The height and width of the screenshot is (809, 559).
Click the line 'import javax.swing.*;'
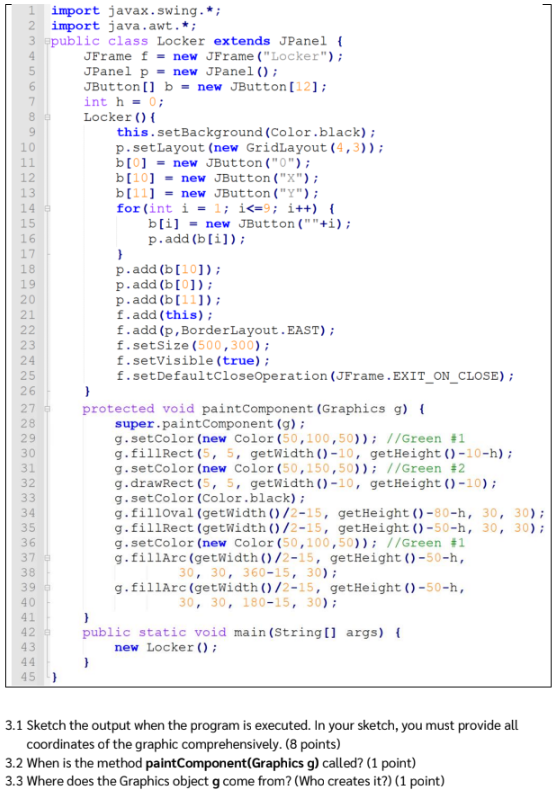(136, 11)
